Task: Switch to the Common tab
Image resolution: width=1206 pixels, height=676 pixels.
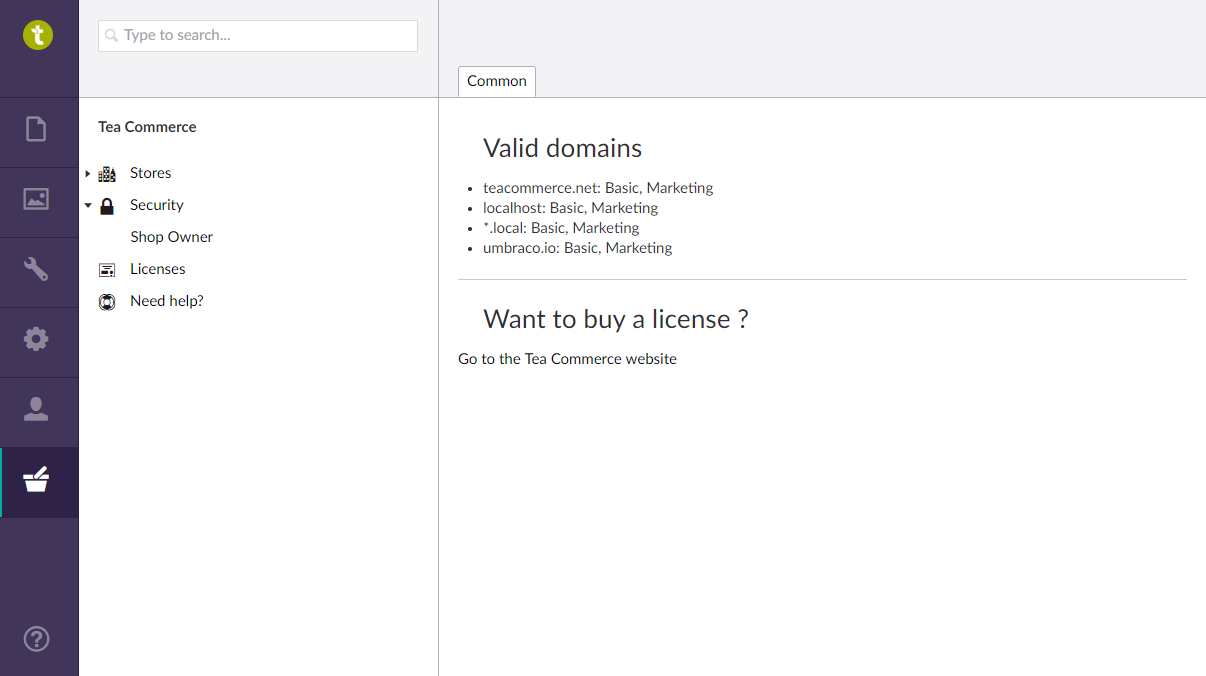Action: tap(497, 81)
